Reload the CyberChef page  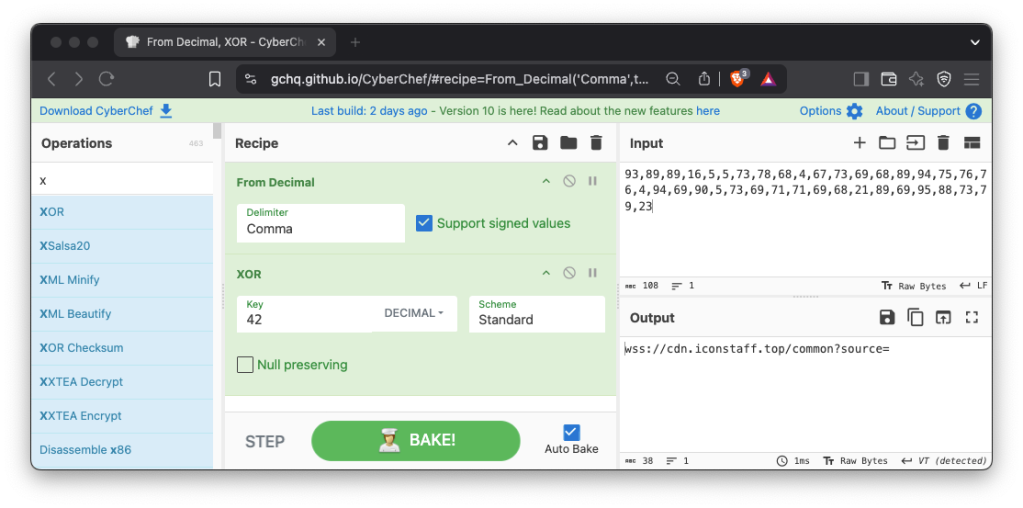106,80
